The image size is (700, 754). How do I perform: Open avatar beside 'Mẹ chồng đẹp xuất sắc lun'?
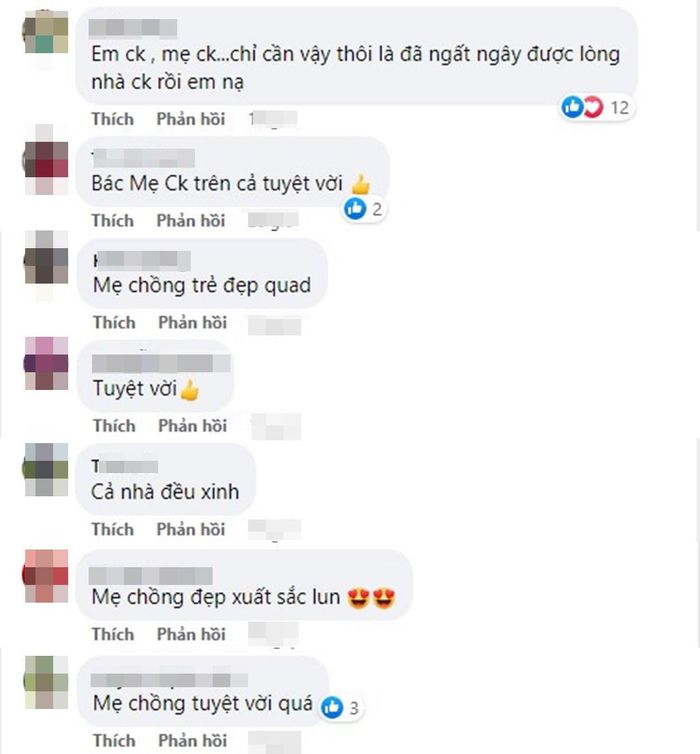pos(46,577)
